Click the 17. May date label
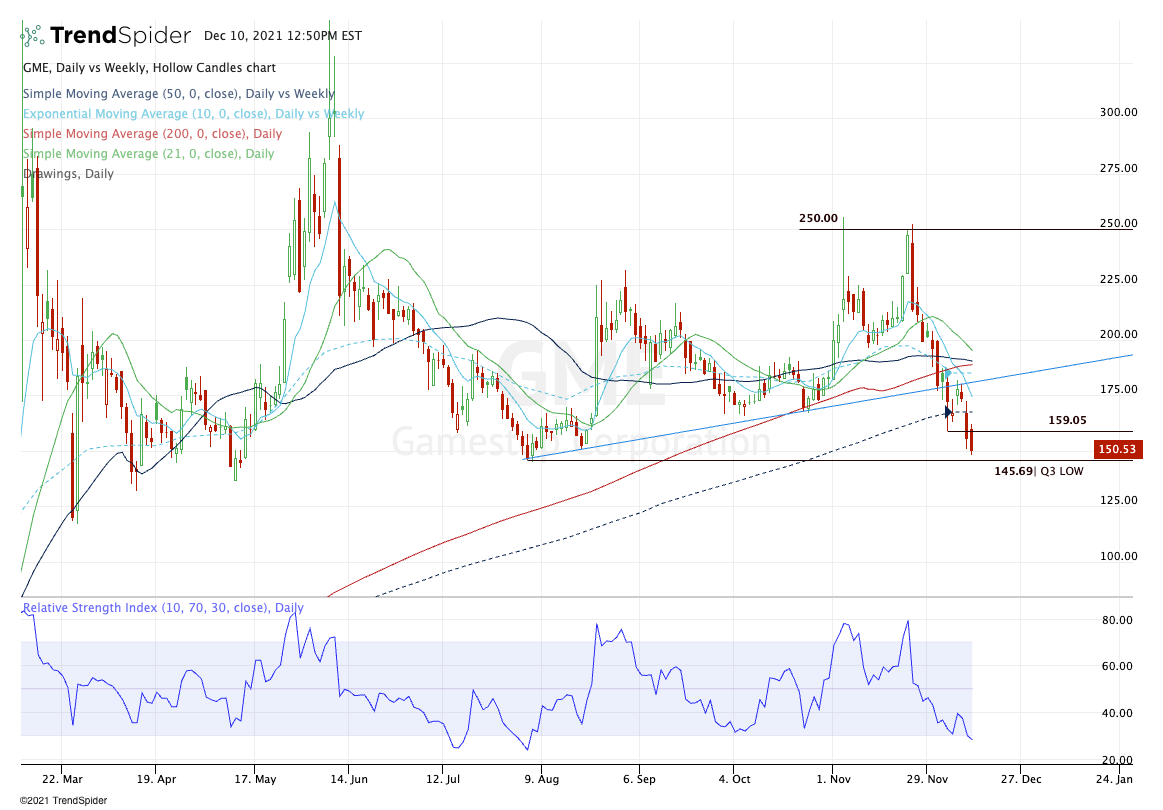 [255, 779]
